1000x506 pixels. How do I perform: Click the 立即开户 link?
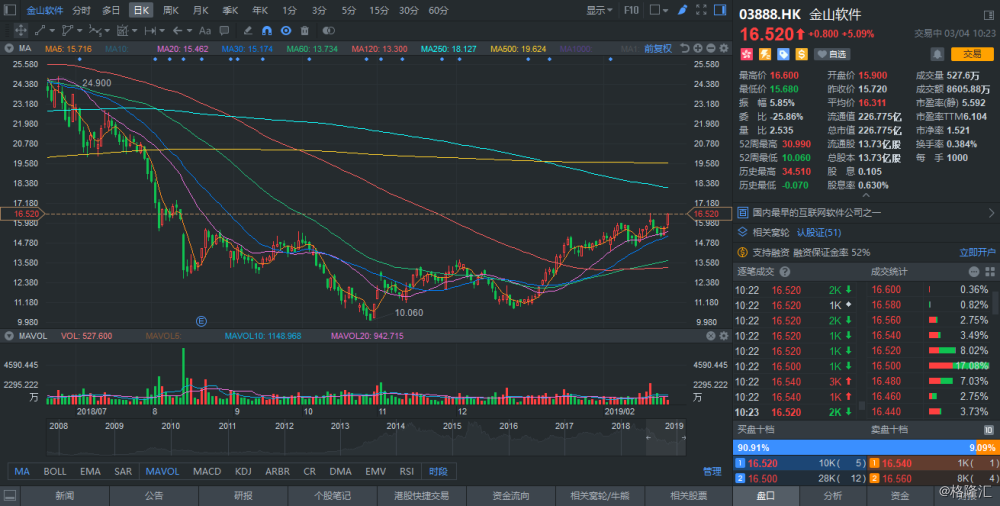point(978,253)
